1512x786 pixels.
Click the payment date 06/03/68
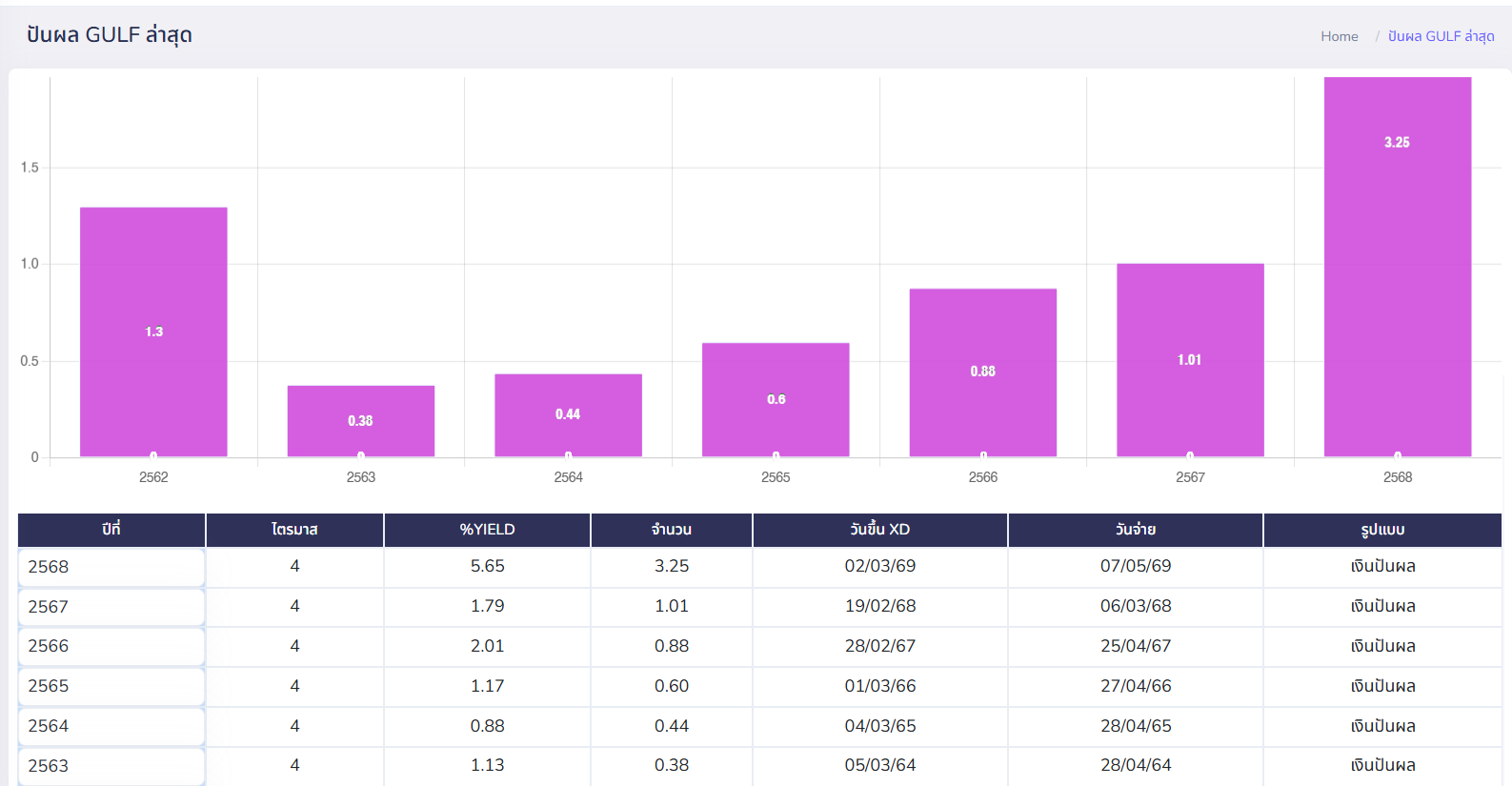click(x=1136, y=606)
